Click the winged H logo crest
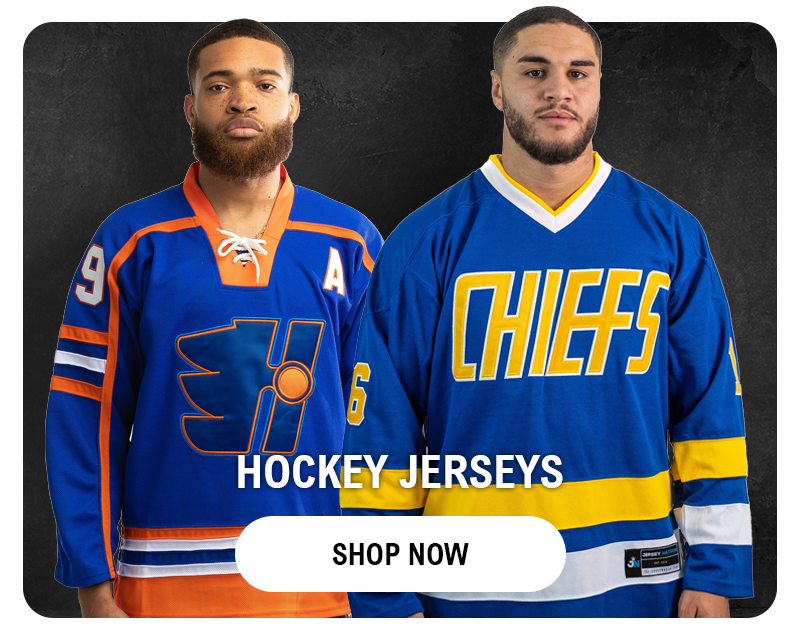The height and width of the screenshot is (640, 800). tap(250, 386)
